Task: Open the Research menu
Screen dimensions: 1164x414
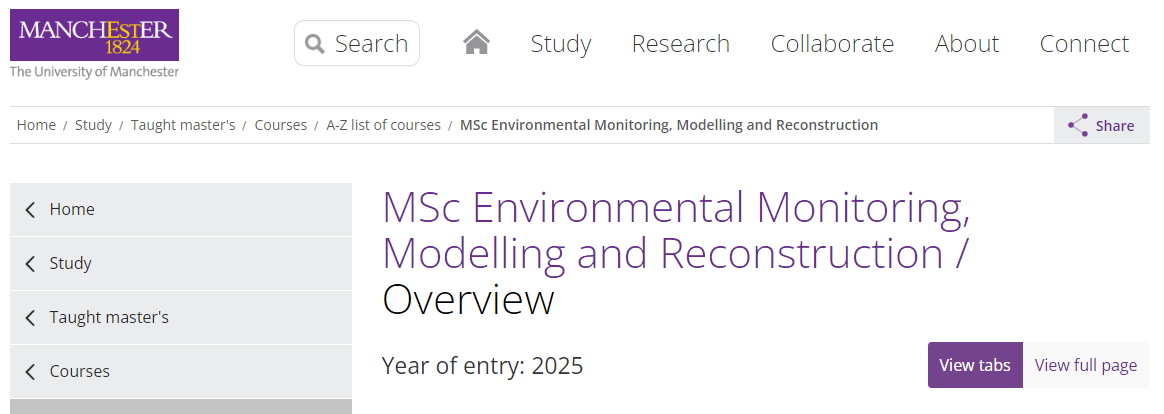Action: pyautogui.click(x=681, y=44)
